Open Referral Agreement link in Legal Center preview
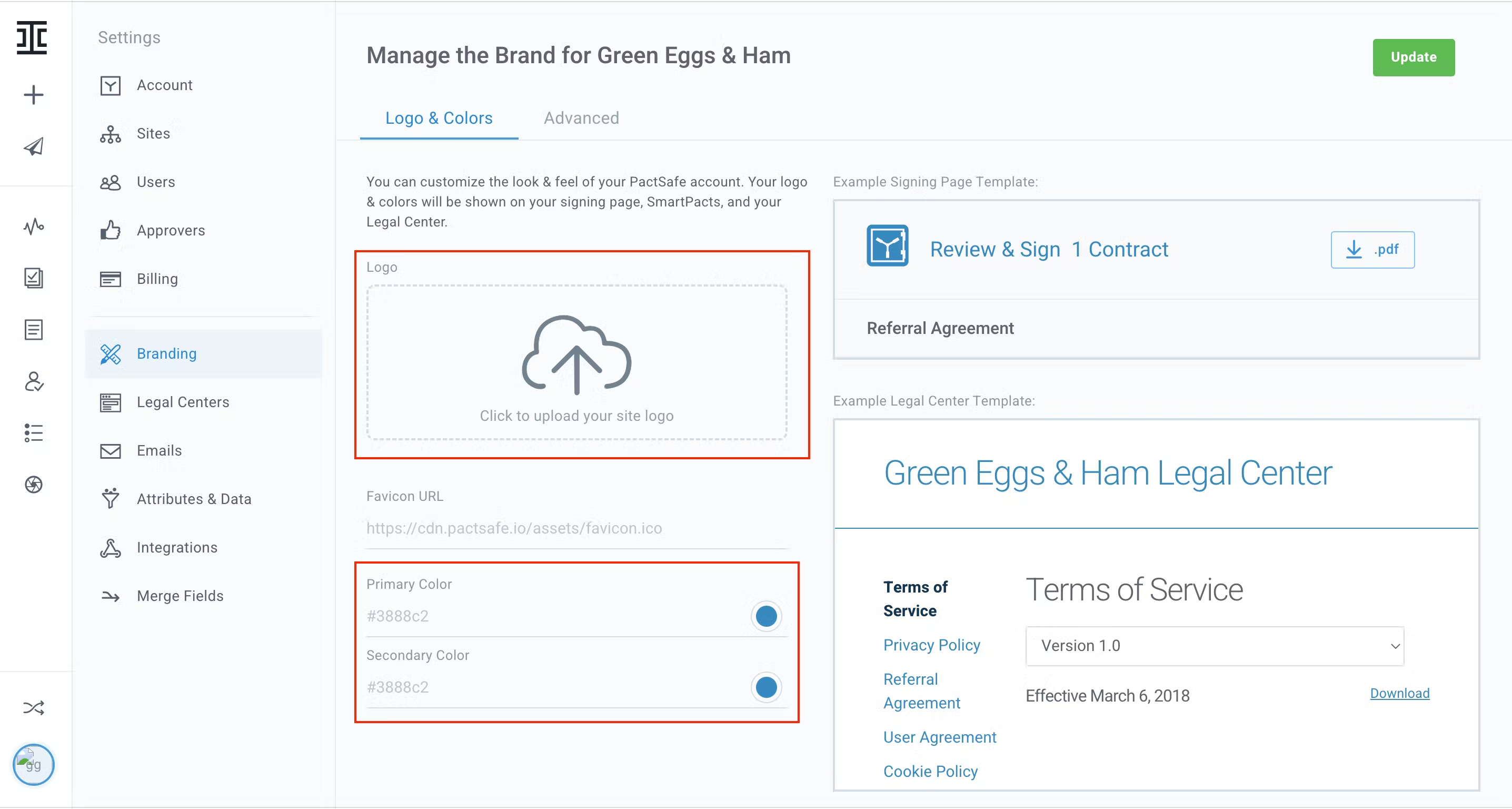 point(921,691)
